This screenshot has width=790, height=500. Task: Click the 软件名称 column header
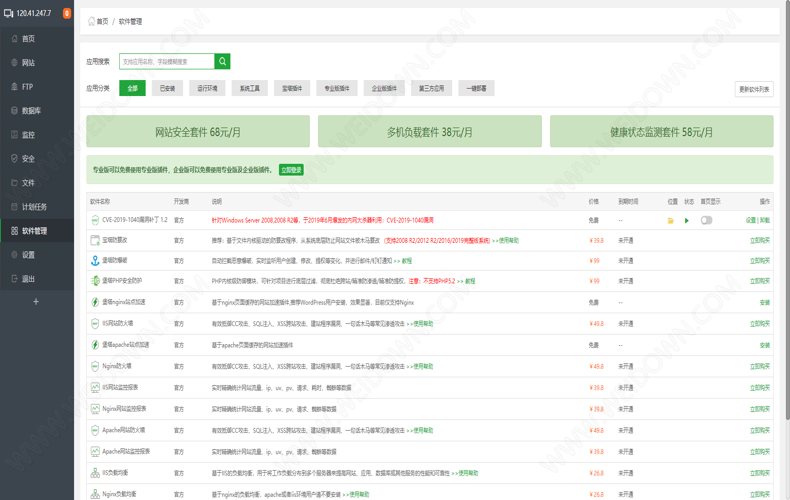coord(100,201)
